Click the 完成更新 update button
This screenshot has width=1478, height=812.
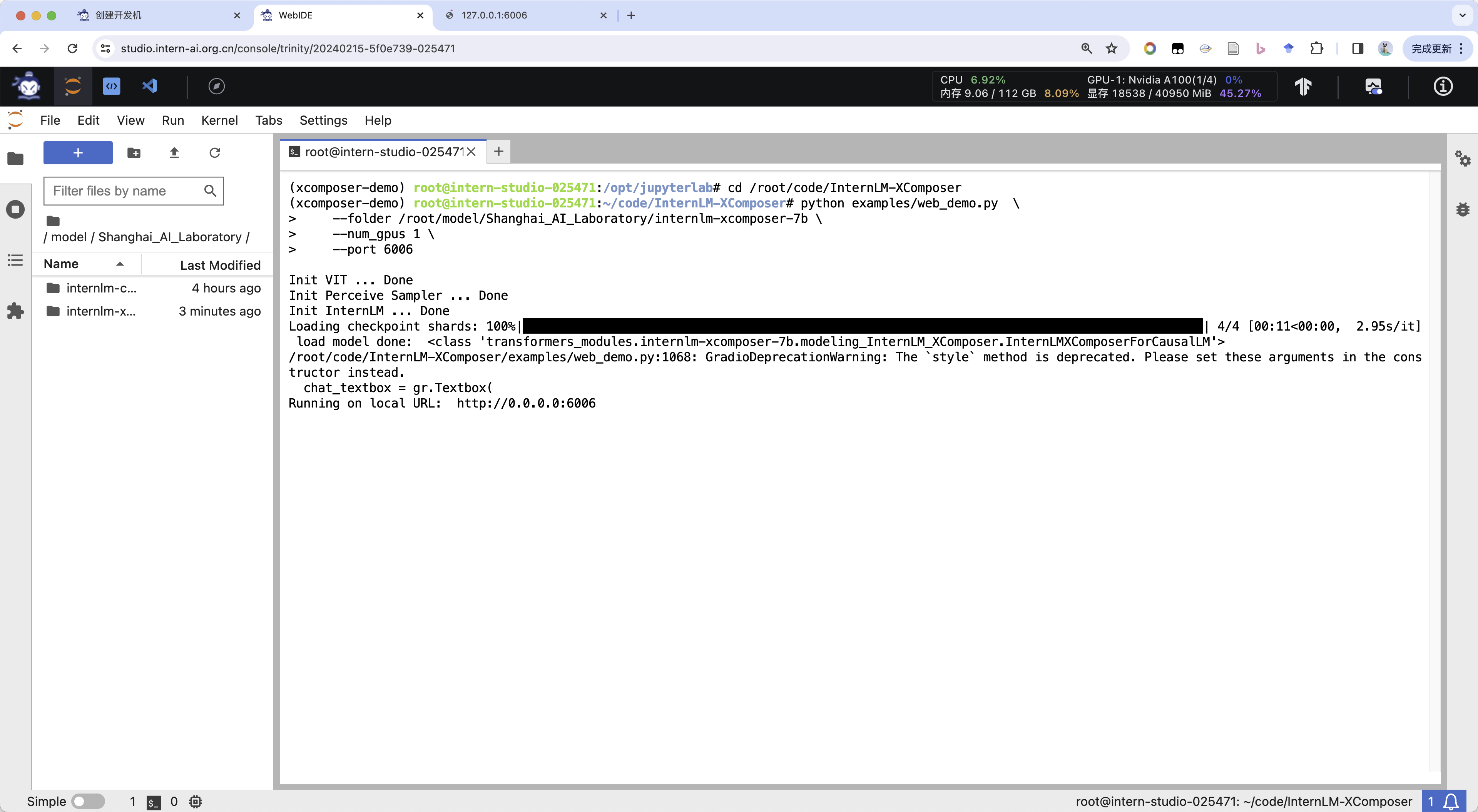click(1431, 49)
